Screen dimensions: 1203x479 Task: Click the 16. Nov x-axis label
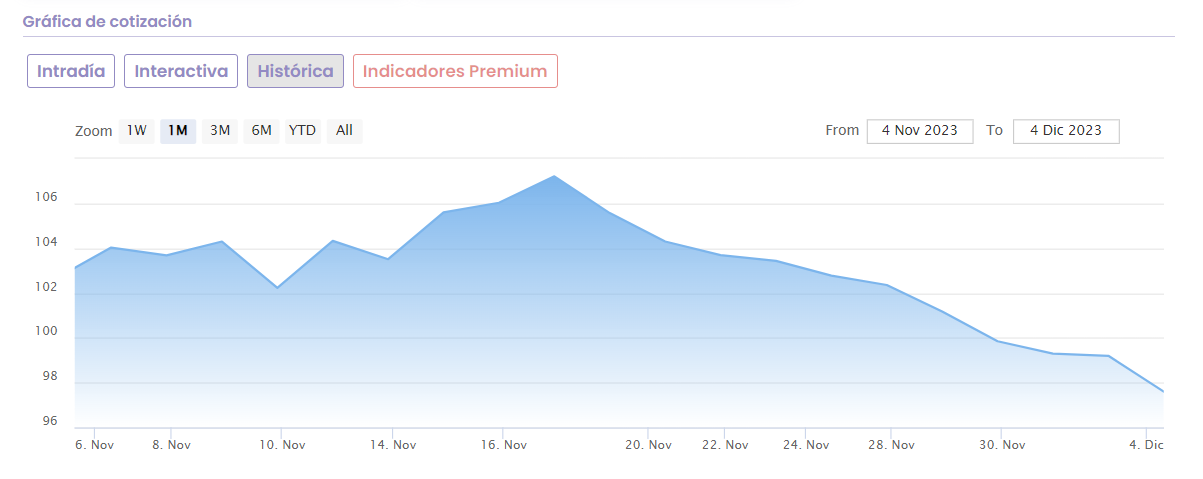503,445
